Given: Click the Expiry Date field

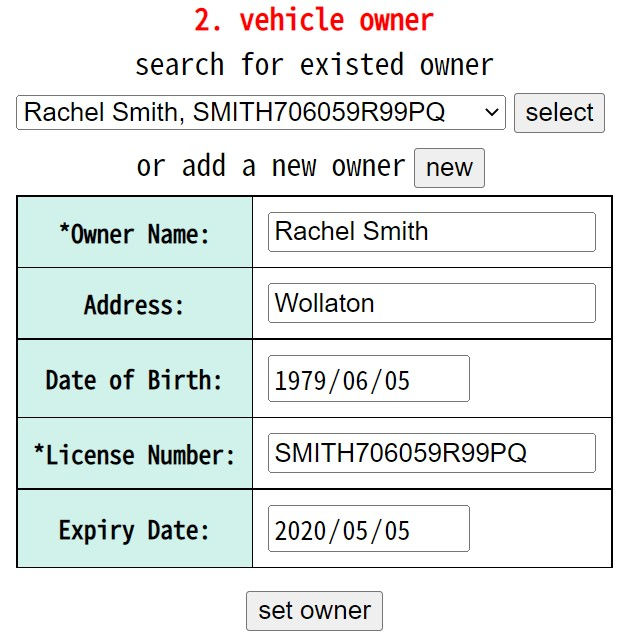Looking at the screenshot, I should (x=369, y=529).
